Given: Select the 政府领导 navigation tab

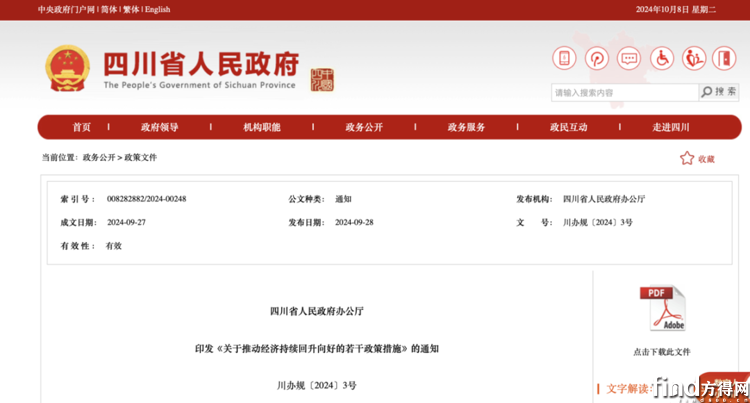Looking at the screenshot, I should tap(160, 127).
